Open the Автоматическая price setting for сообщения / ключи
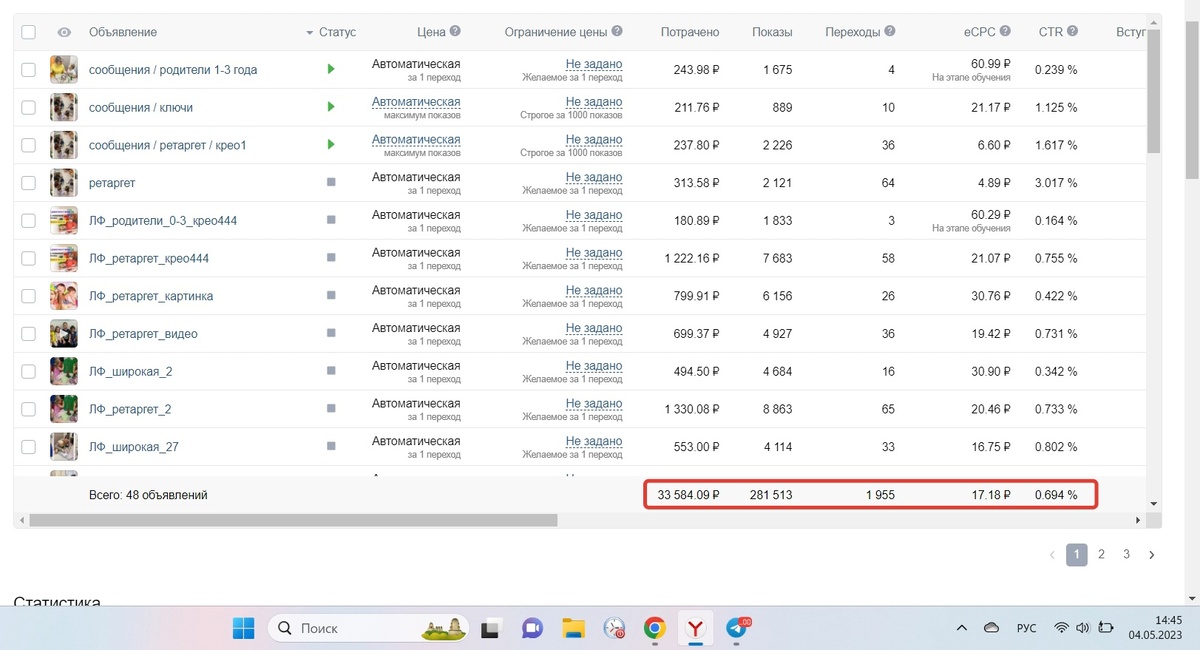1200x650 pixels. pyautogui.click(x=416, y=102)
